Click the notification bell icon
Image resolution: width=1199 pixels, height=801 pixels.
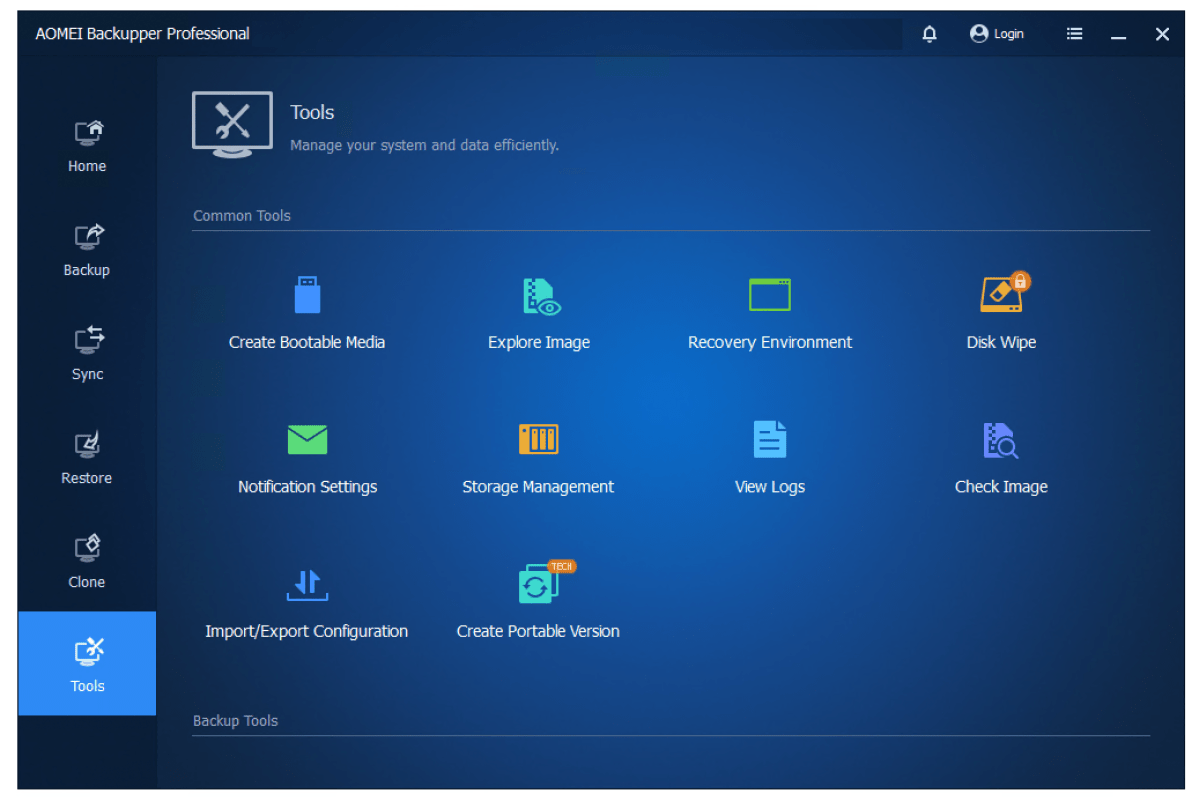[x=929, y=34]
